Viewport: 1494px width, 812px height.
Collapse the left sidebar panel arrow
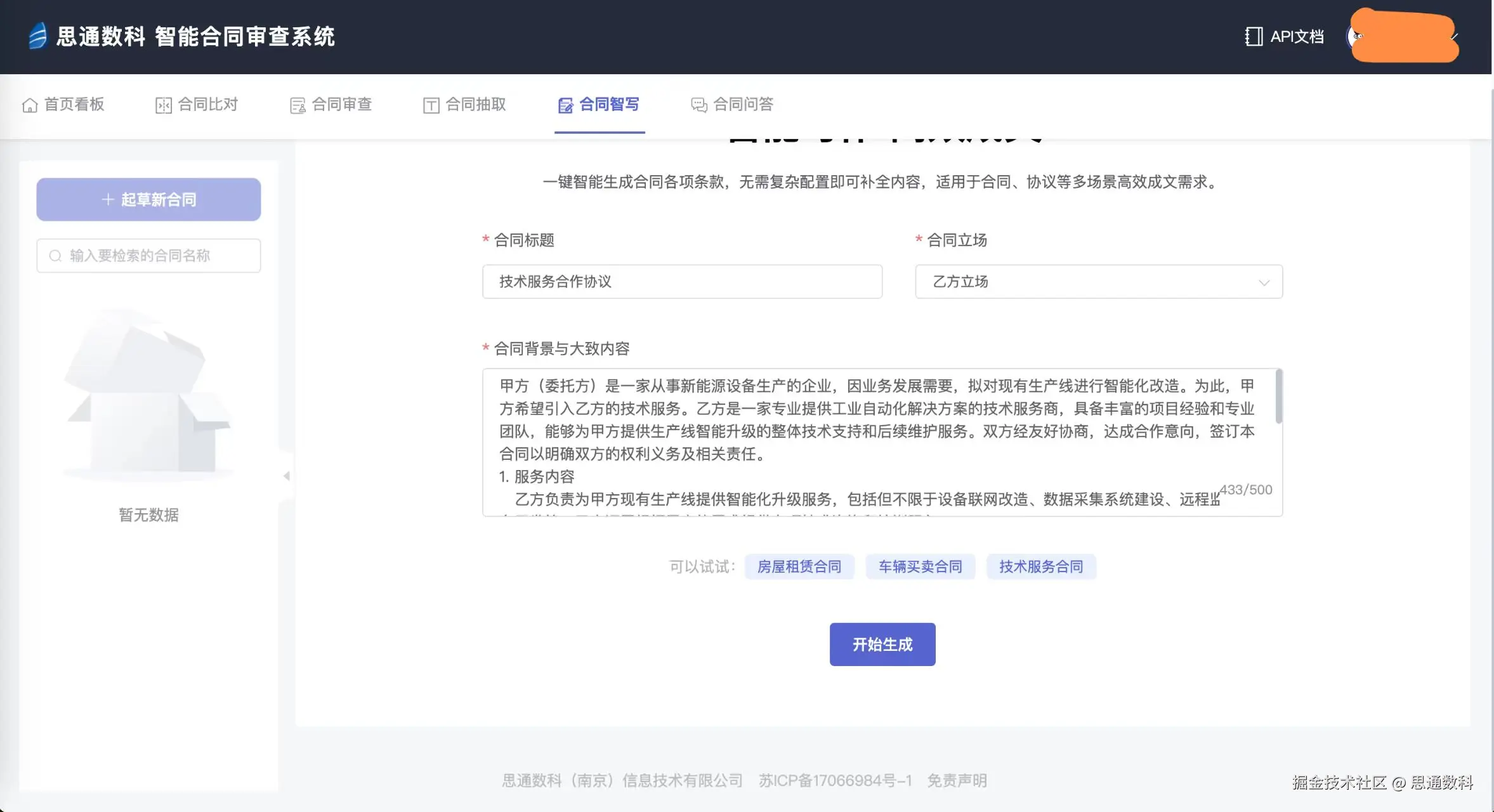287,476
